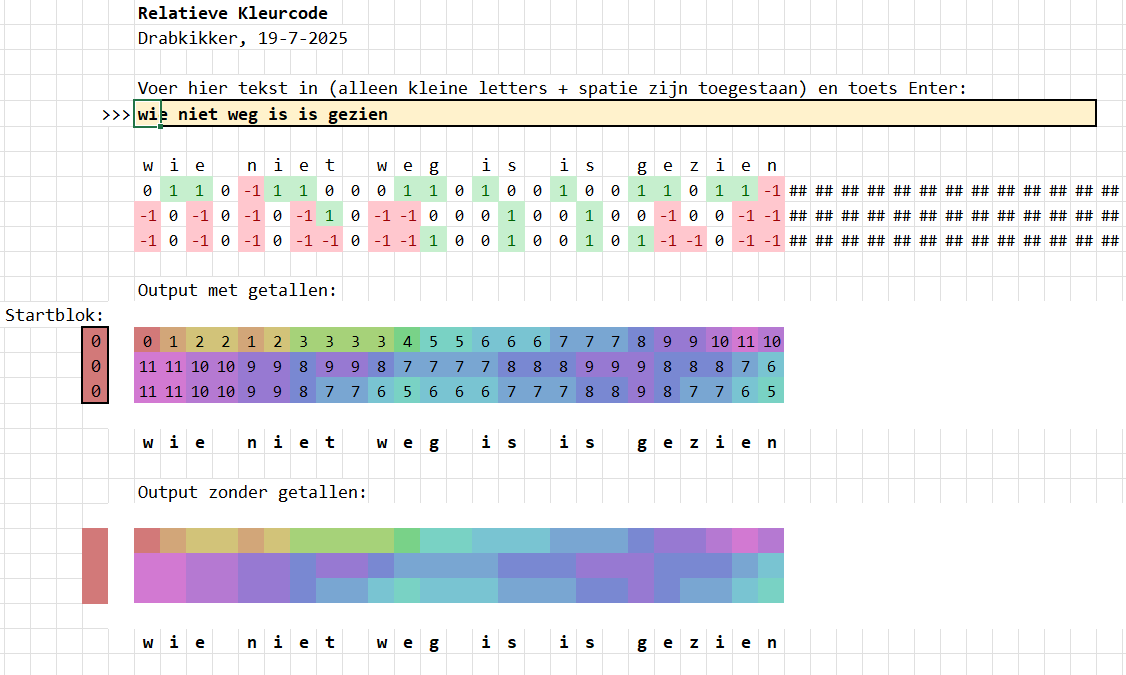
Task: Select the green cell numbered '4'
Action: click(407, 341)
